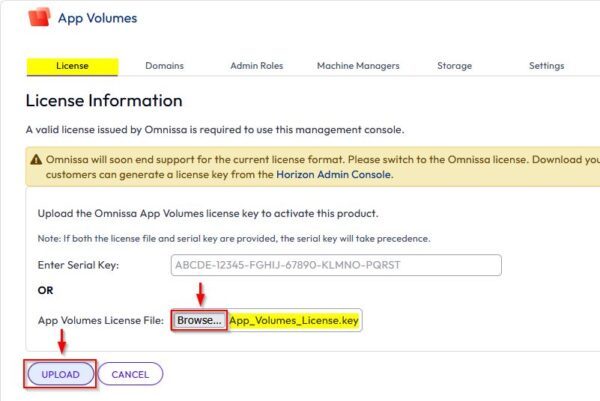
Task: Click the App Volumes title text
Action: [x=98, y=18]
